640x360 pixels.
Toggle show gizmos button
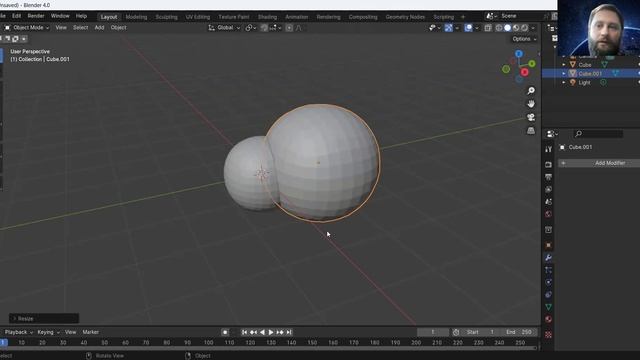click(449, 28)
